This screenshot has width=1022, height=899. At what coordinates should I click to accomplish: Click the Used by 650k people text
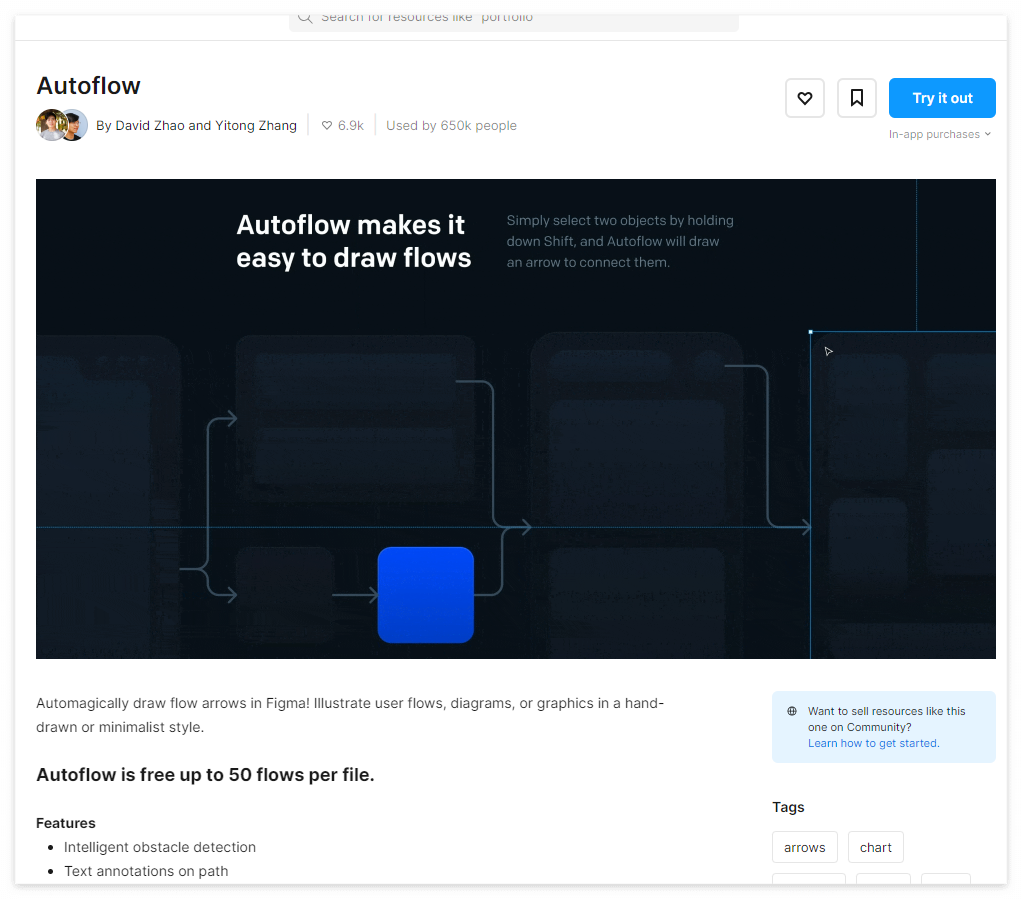[x=451, y=125]
